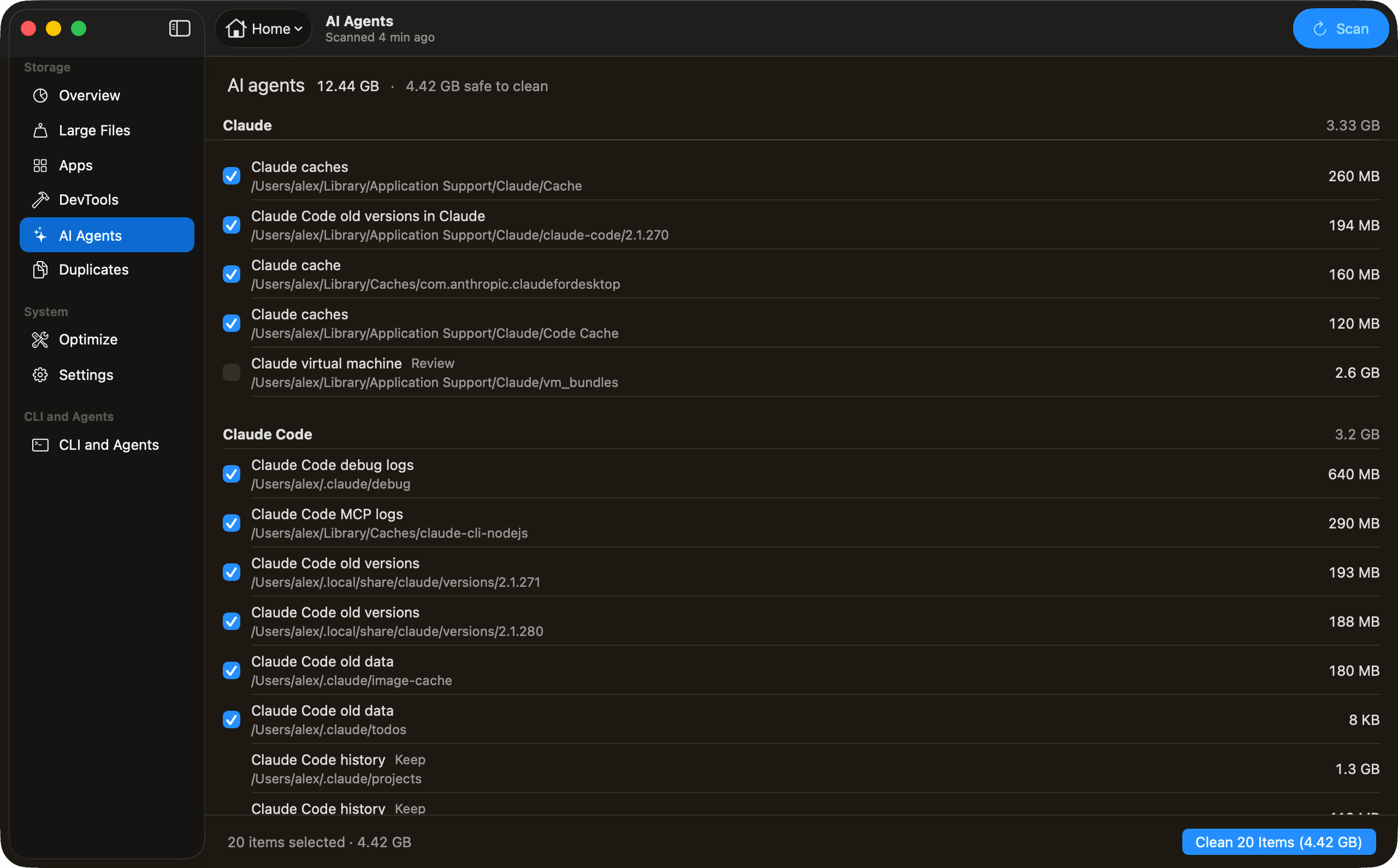Click the 4.42 GB safe to clean text
Image resolution: width=1398 pixels, height=868 pixels.
pyautogui.click(x=477, y=86)
